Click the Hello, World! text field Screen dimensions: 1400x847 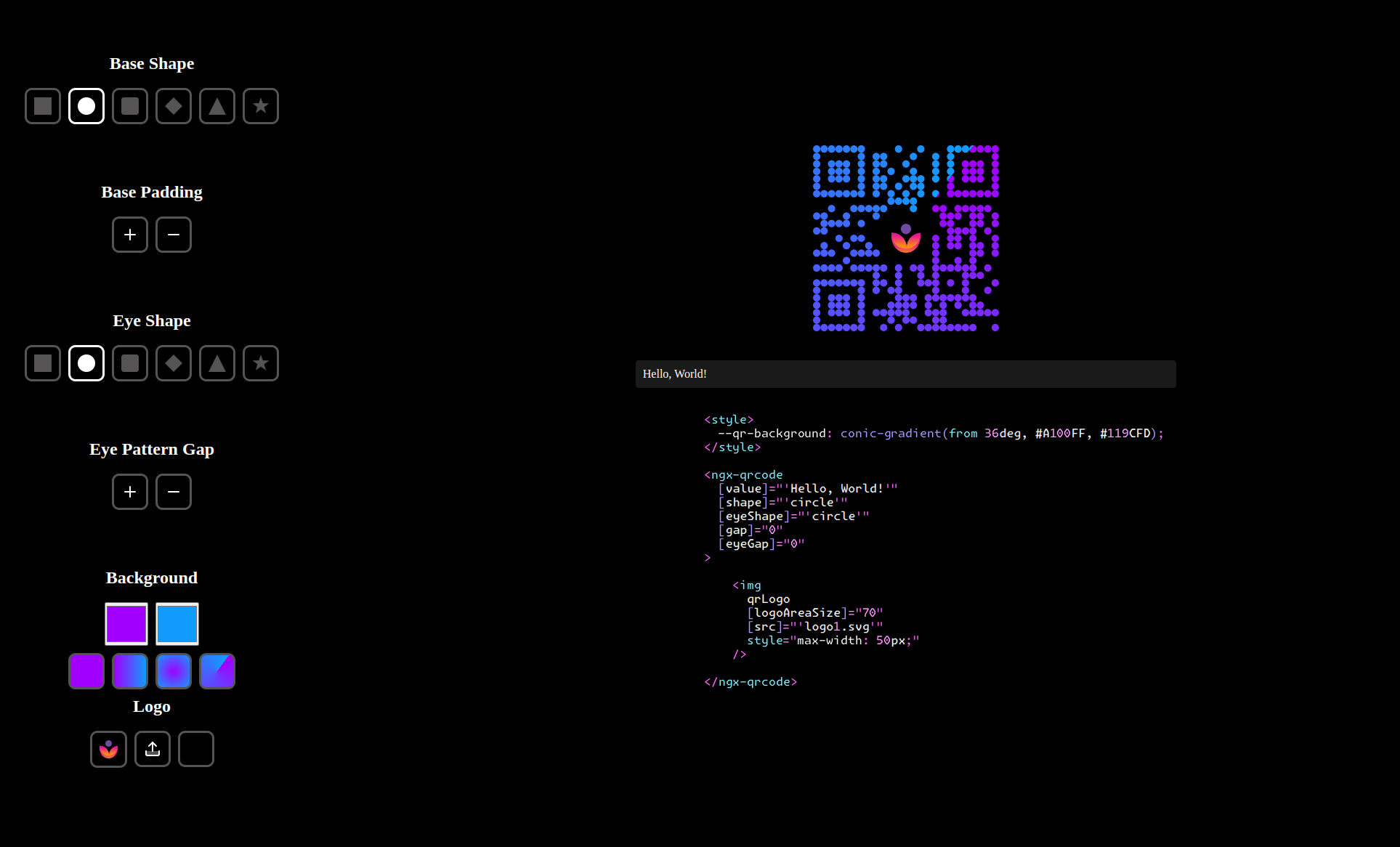905,374
